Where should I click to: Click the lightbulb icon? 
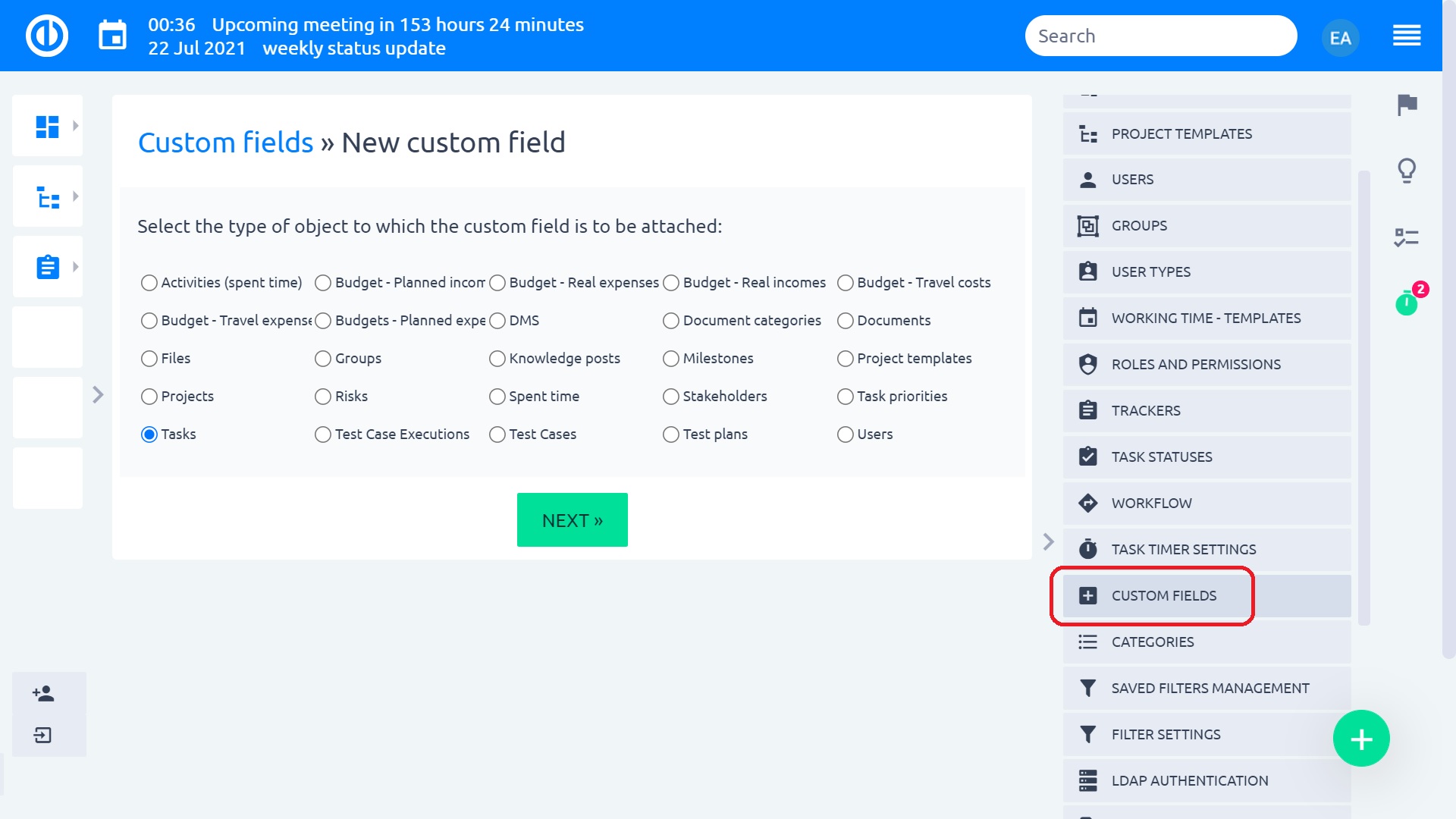(1407, 171)
